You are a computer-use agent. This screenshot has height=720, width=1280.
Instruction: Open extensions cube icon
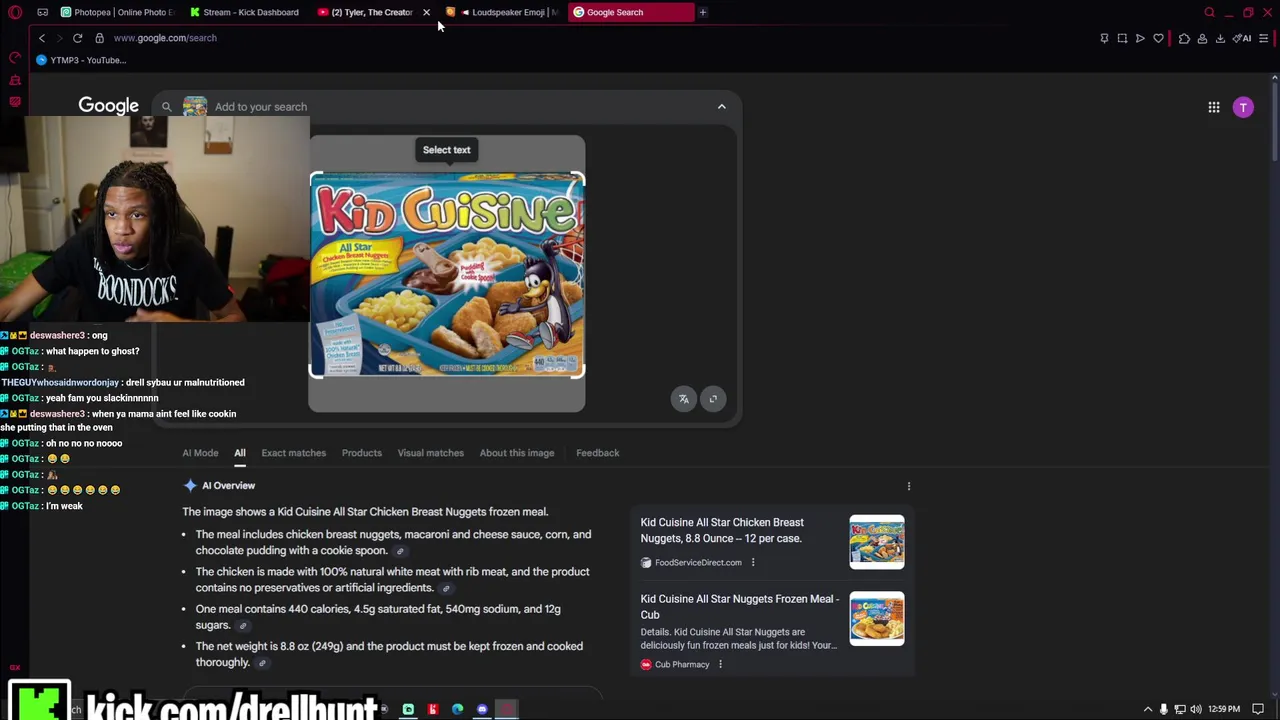(x=1184, y=38)
